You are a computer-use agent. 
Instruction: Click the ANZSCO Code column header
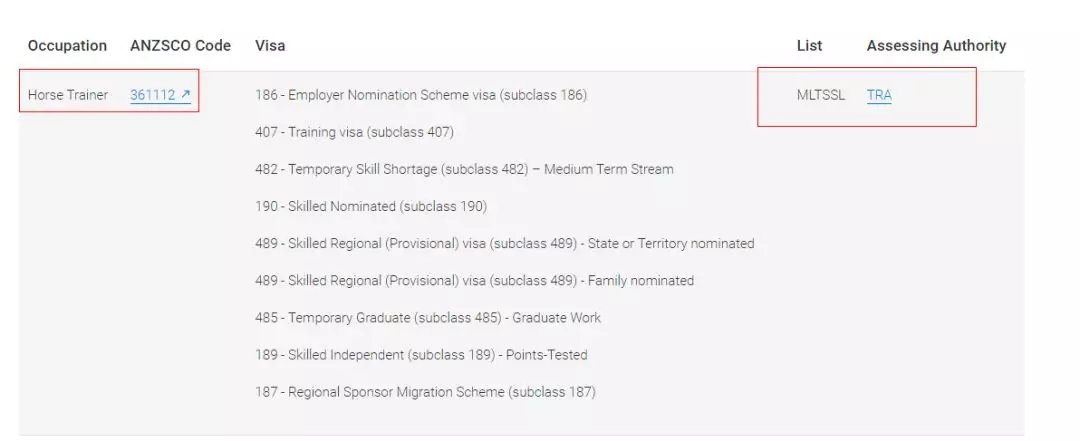tap(180, 46)
